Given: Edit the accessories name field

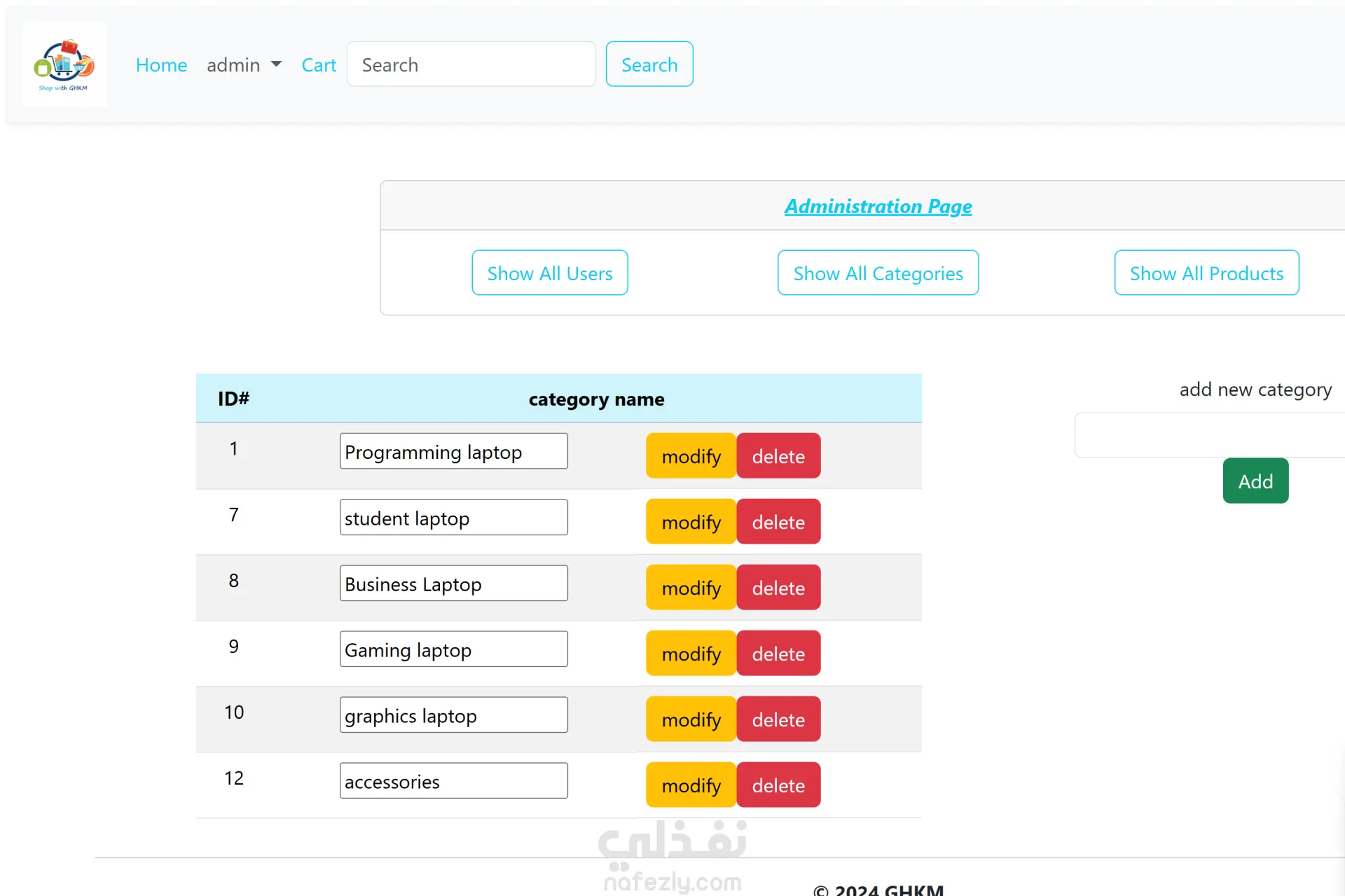Looking at the screenshot, I should tap(453, 781).
